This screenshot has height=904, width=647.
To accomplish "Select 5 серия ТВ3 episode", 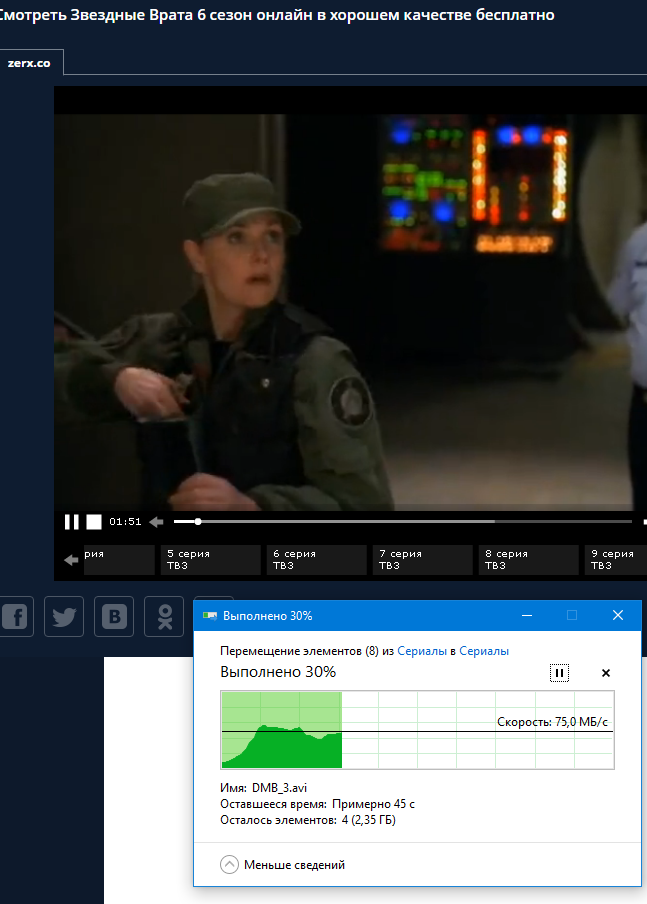I will pos(210,560).
